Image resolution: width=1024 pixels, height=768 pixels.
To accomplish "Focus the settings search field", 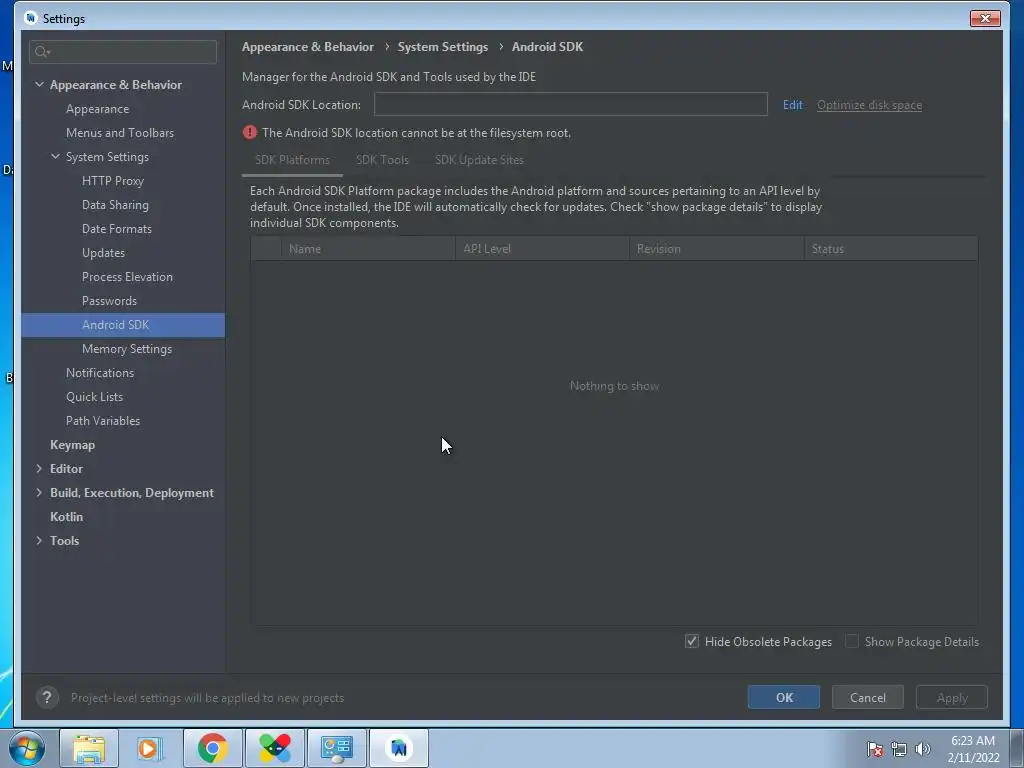I will click(123, 52).
